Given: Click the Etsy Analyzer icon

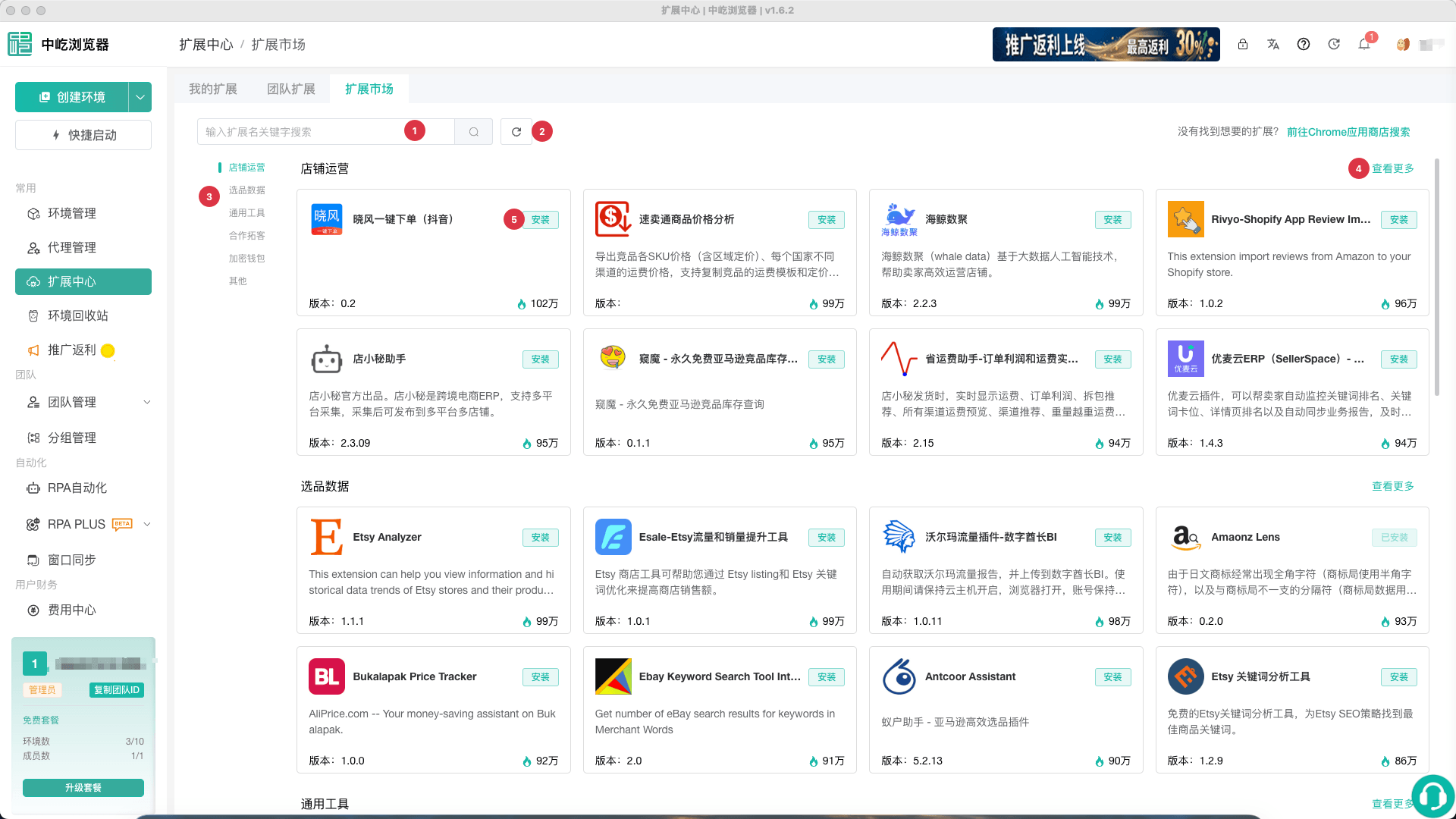Looking at the screenshot, I should (x=327, y=537).
